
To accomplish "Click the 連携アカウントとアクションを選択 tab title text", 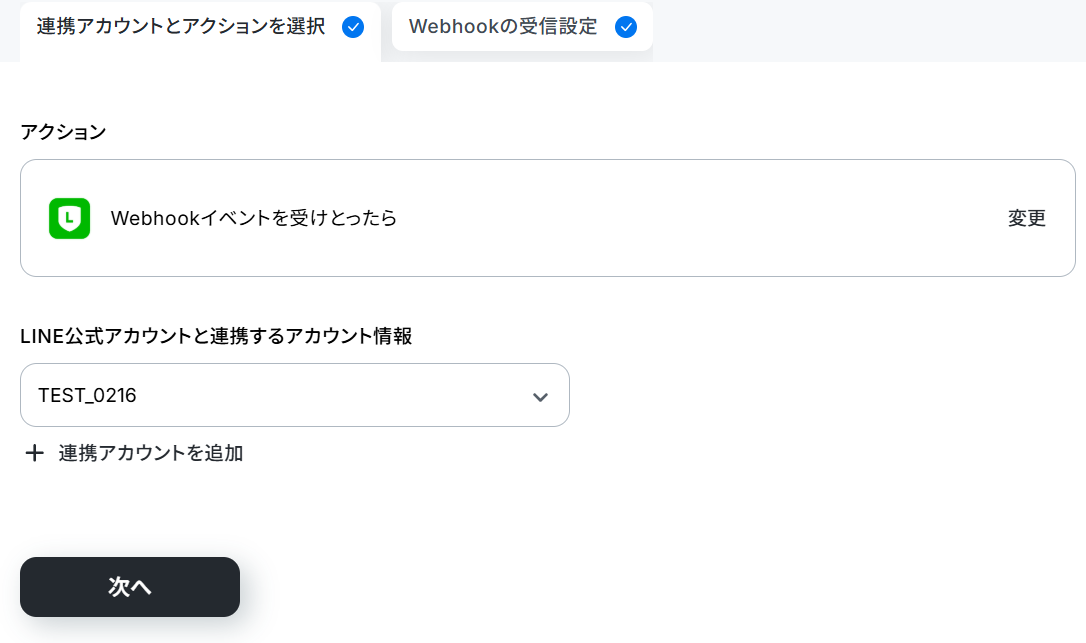I will [x=181, y=27].
